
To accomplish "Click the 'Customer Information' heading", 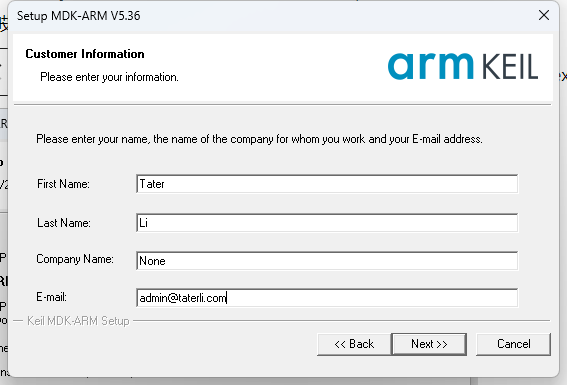I will pos(85,54).
